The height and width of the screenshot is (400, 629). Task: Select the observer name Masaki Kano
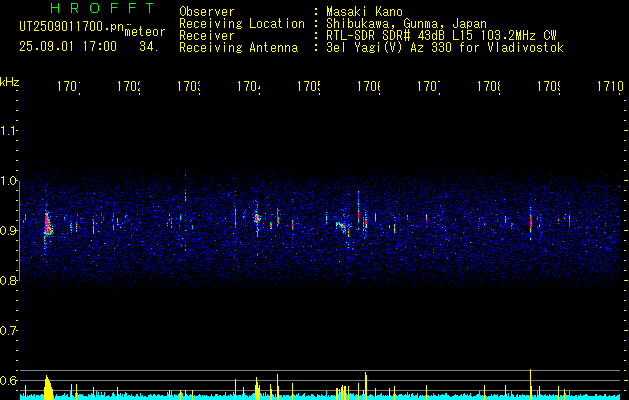point(364,11)
